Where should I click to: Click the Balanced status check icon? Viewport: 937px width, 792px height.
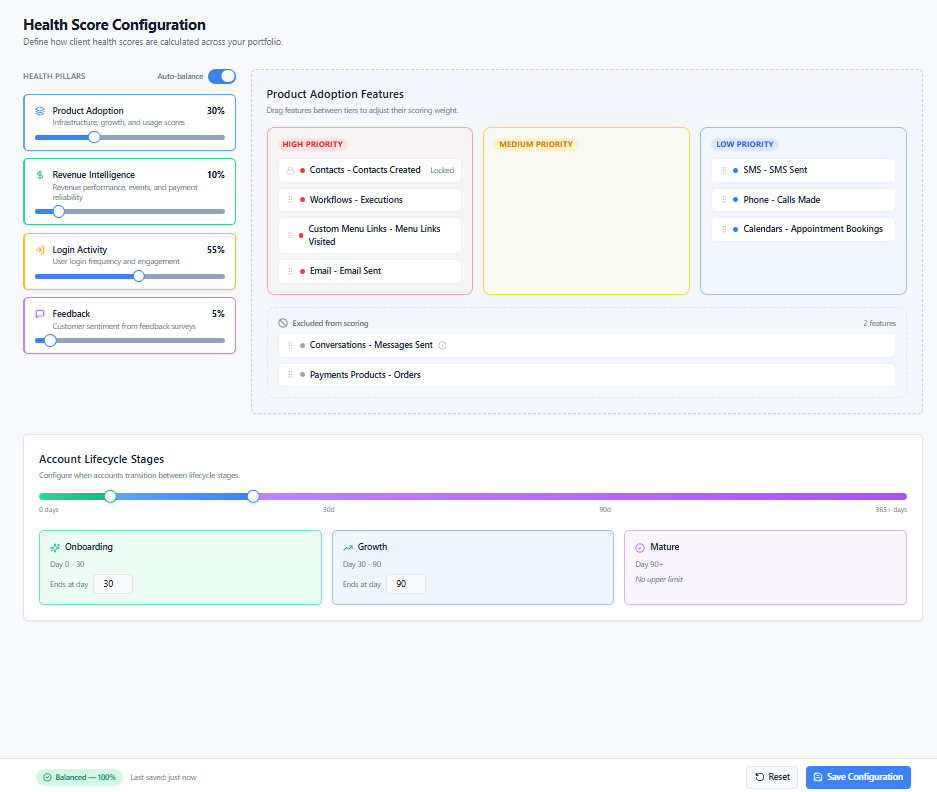47,778
